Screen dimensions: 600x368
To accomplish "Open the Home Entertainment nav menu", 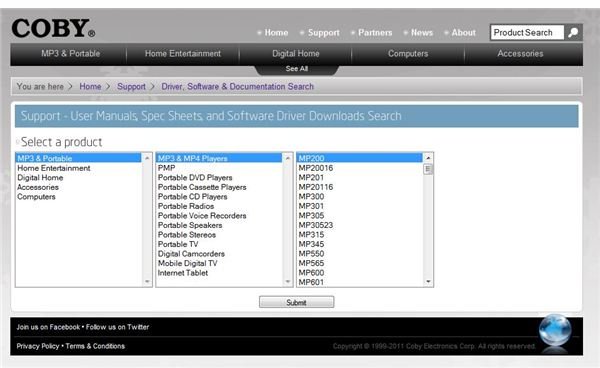I will [x=183, y=54].
